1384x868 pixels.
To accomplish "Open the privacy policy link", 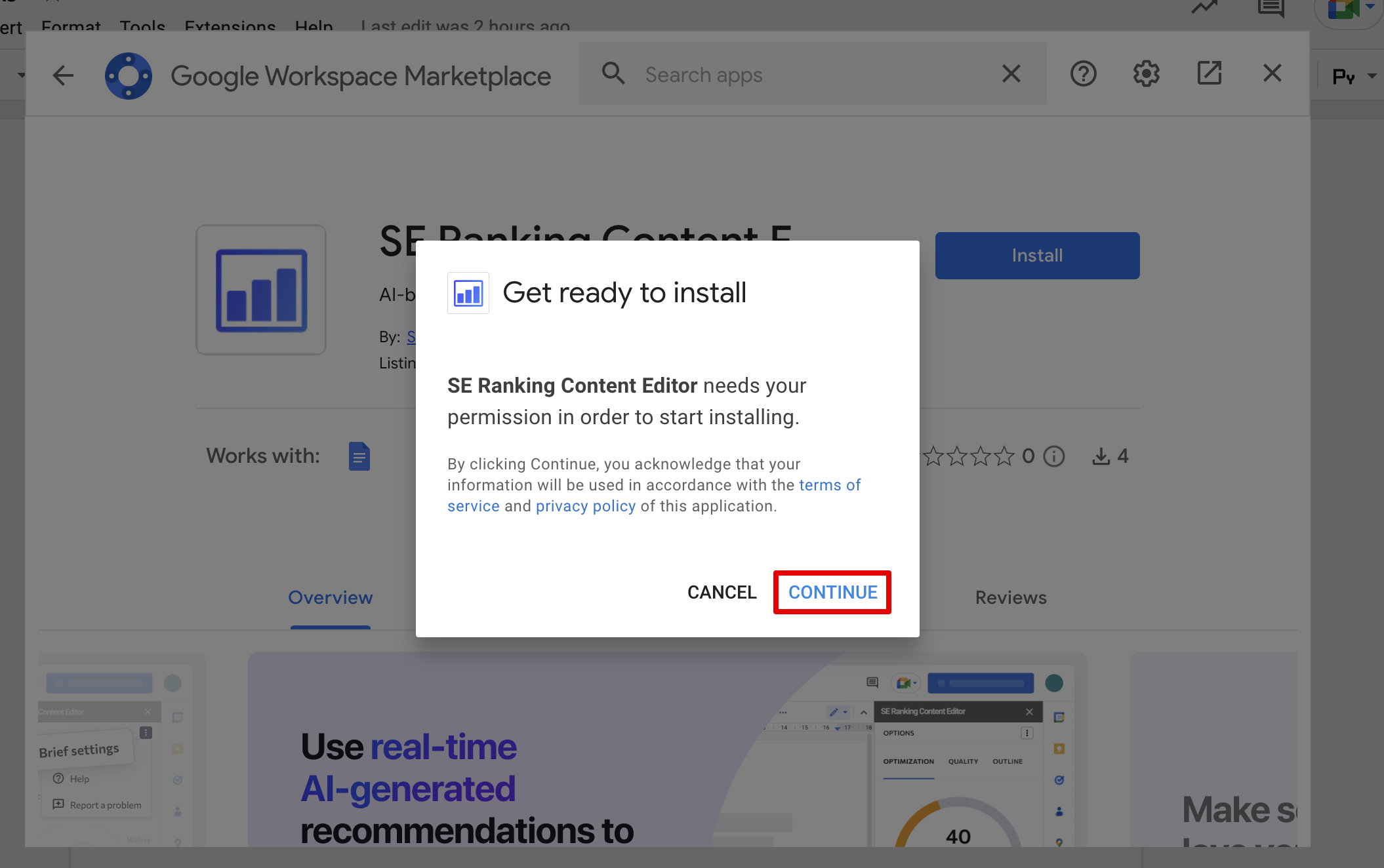I will 585,506.
